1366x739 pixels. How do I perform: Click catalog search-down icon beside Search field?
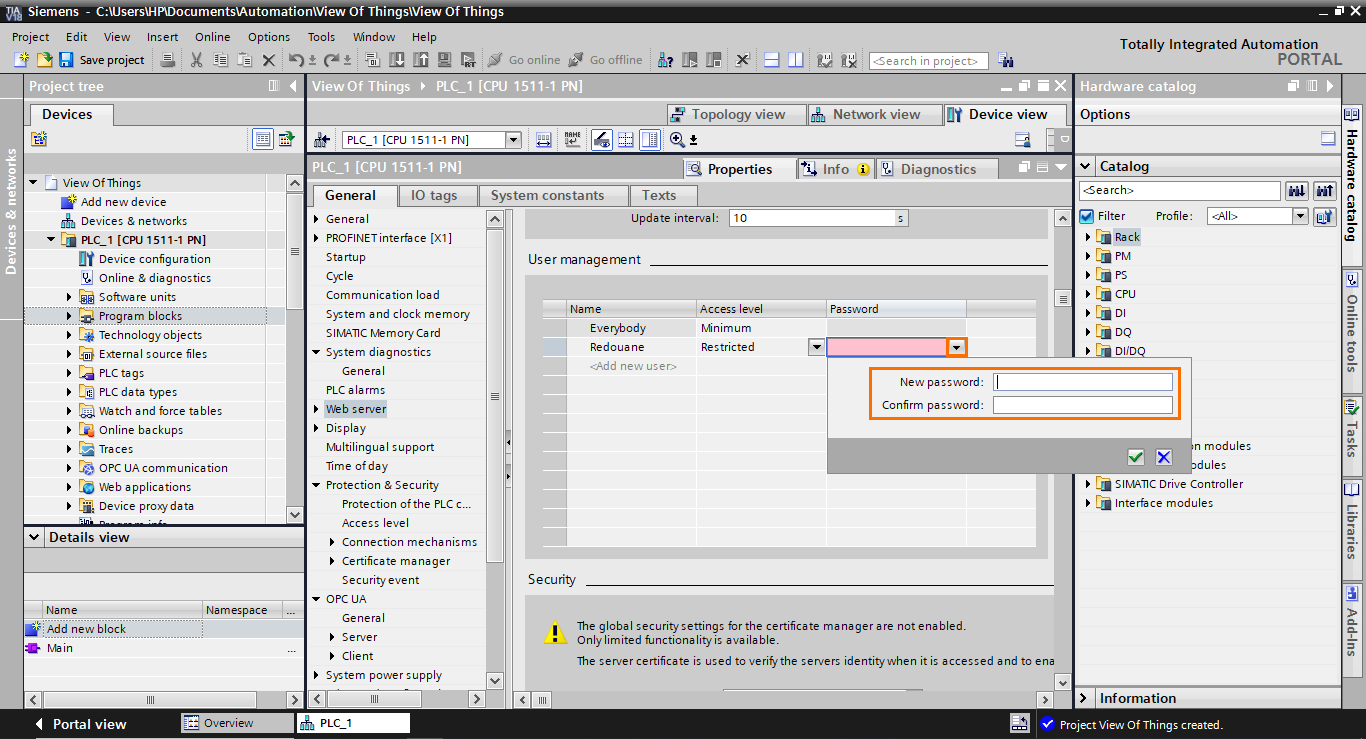(x=1296, y=190)
